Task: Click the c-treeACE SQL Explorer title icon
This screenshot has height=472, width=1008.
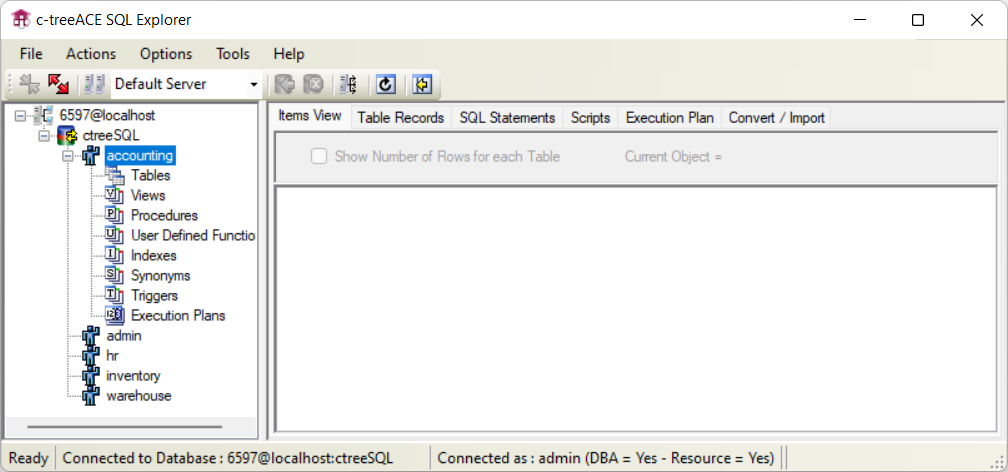Action: tap(21, 19)
